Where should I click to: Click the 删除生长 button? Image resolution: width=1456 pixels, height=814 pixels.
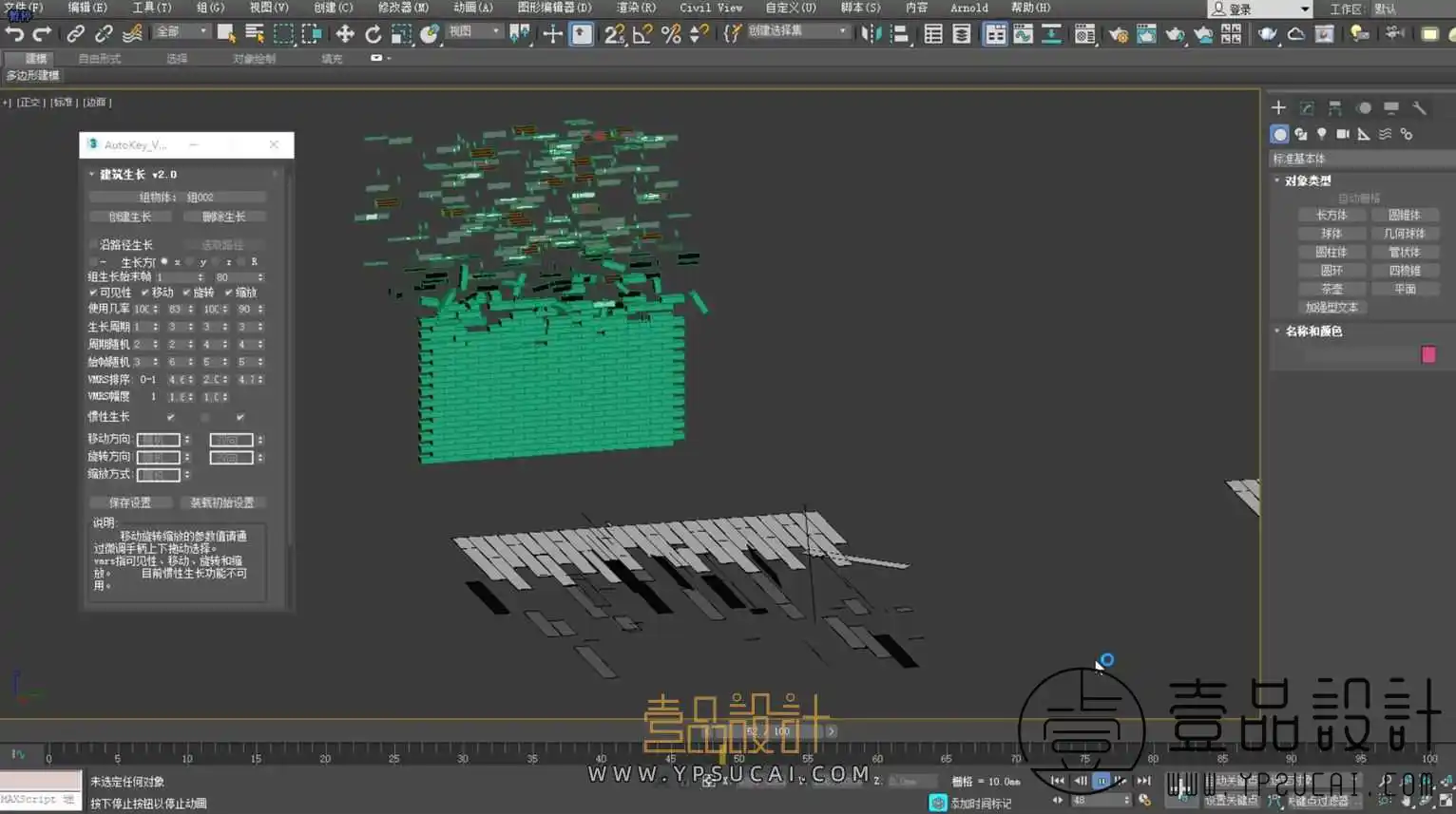pos(224,217)
